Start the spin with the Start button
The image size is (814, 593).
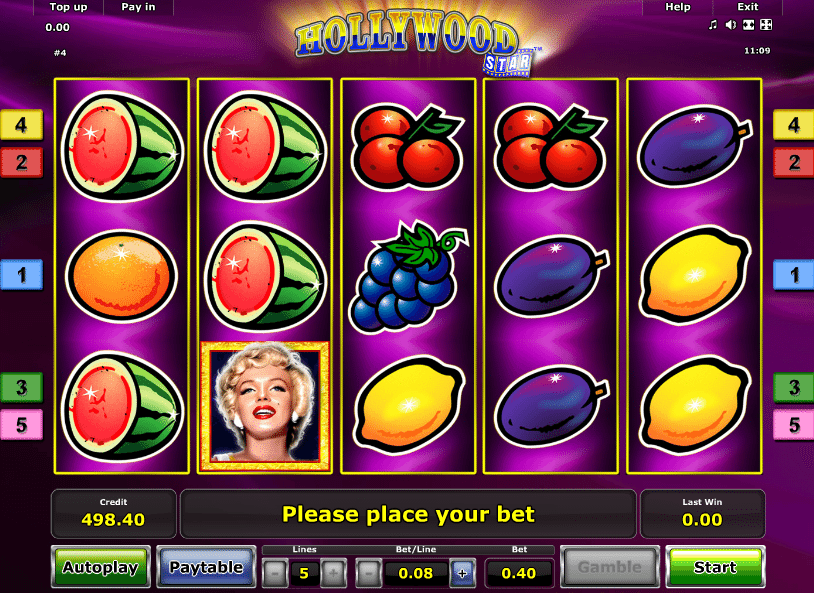[715, 567]
